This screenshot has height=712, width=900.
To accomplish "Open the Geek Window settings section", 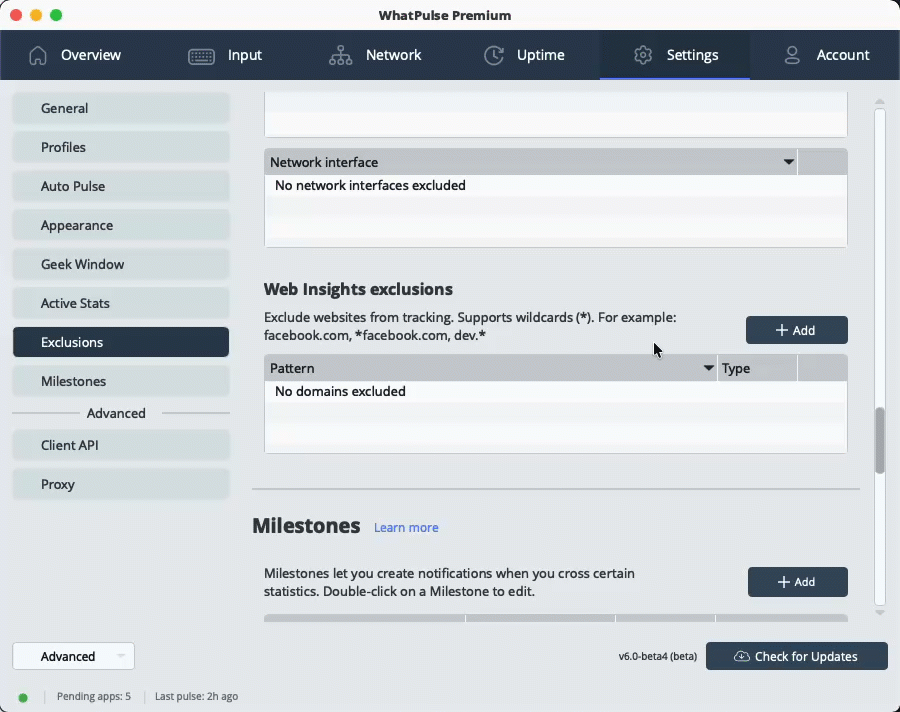I will click(x=120, y=264).
